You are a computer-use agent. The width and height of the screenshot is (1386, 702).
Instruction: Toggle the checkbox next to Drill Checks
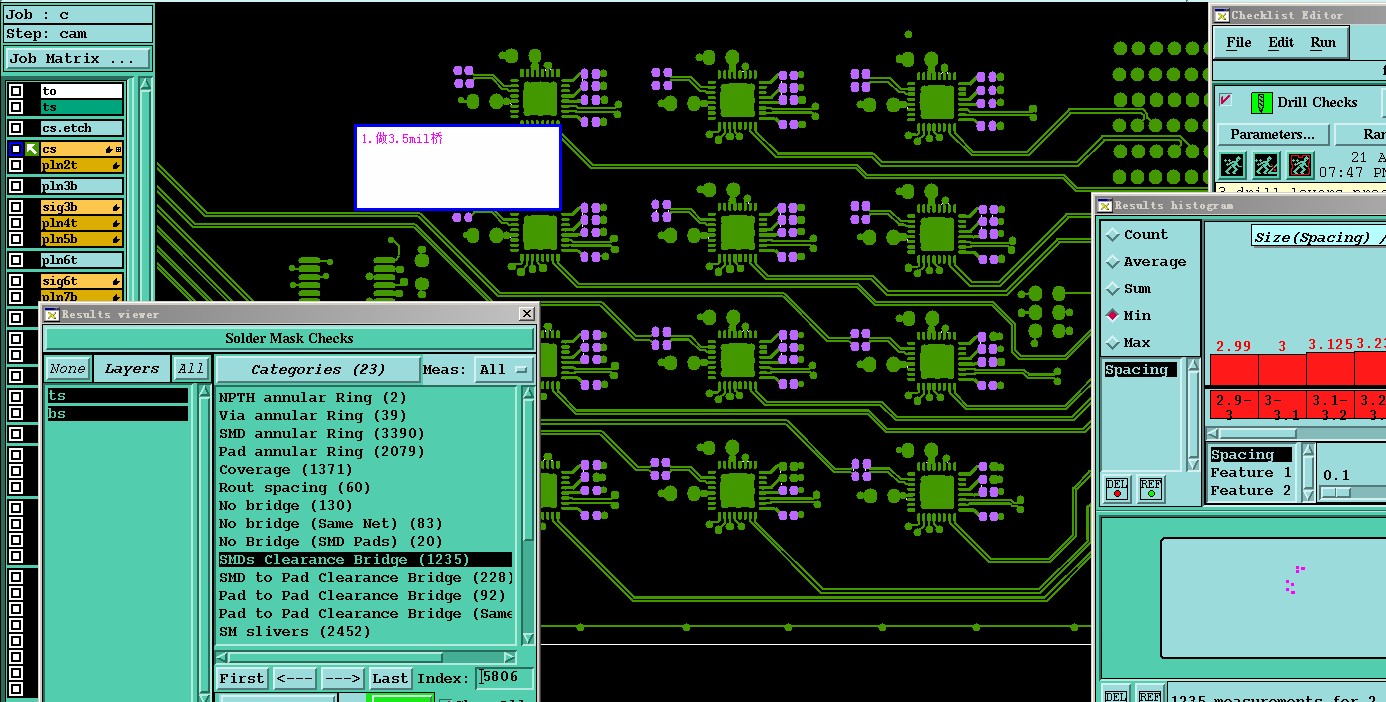coord(1226,101)
